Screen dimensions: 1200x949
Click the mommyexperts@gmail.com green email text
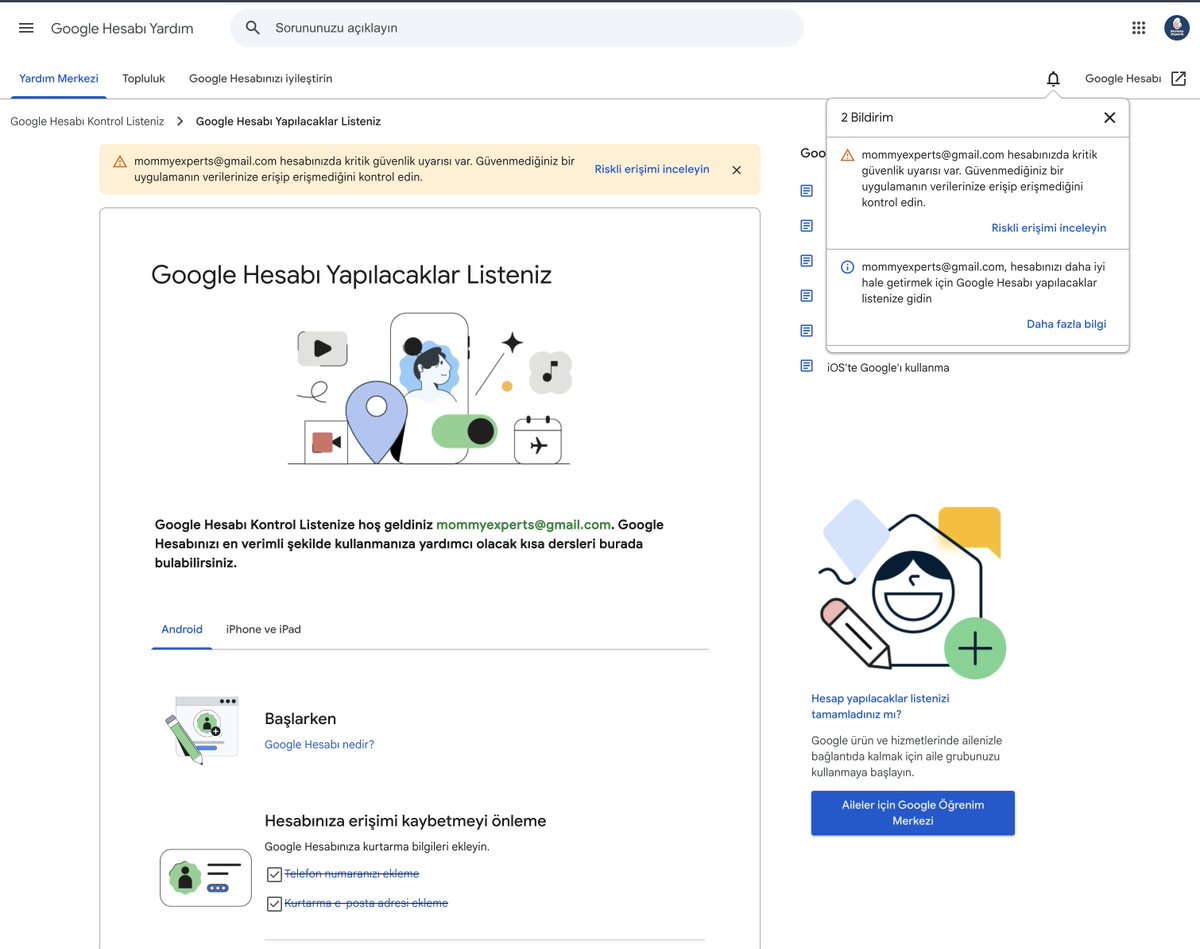point(523,524)
